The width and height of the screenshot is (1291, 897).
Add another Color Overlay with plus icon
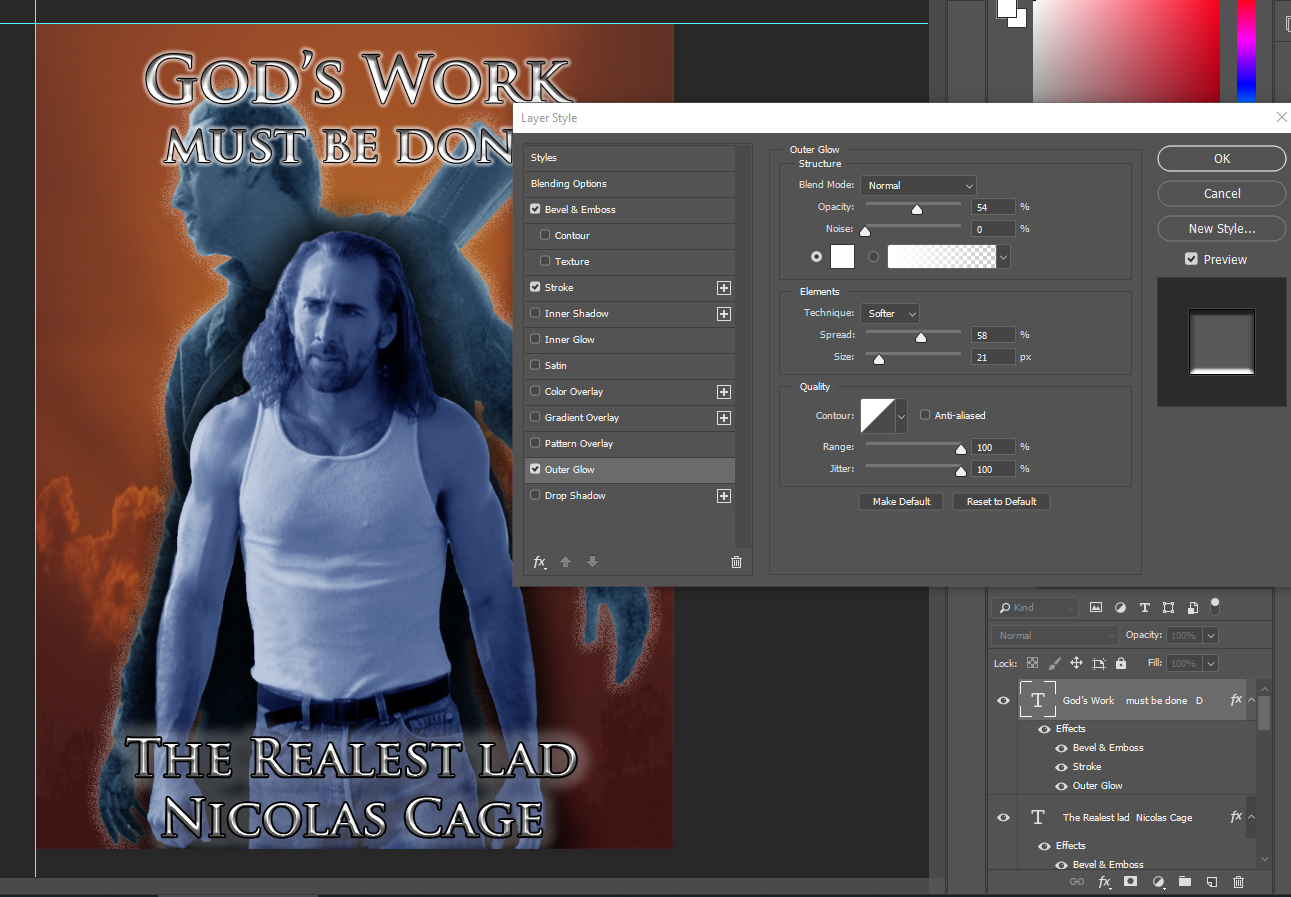pos(724,392)
